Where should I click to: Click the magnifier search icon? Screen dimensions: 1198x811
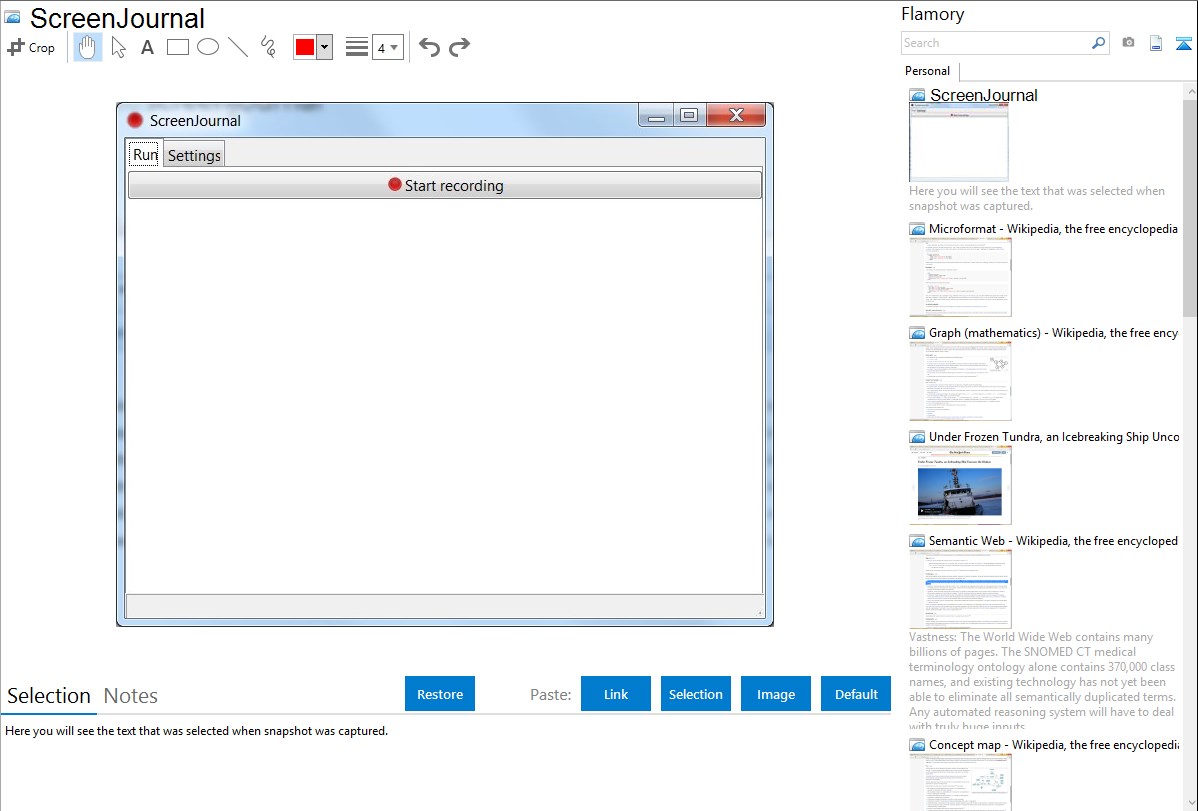tap(1099, 43)
